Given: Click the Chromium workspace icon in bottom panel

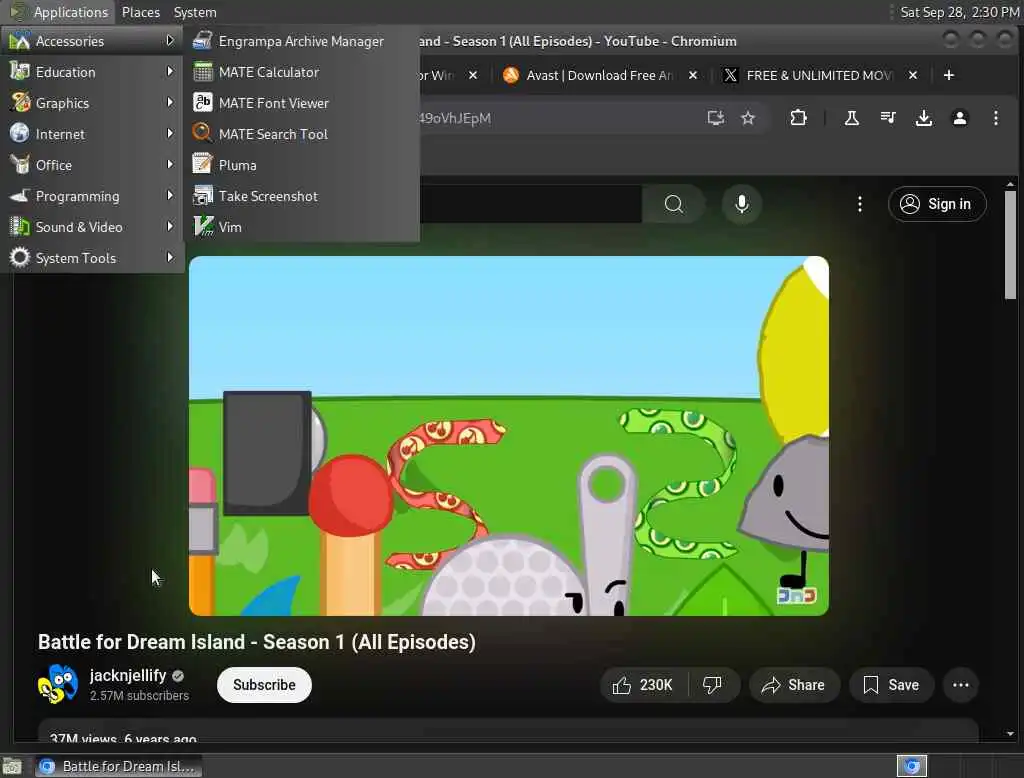Looking at the screenshot, I should 912,766.
